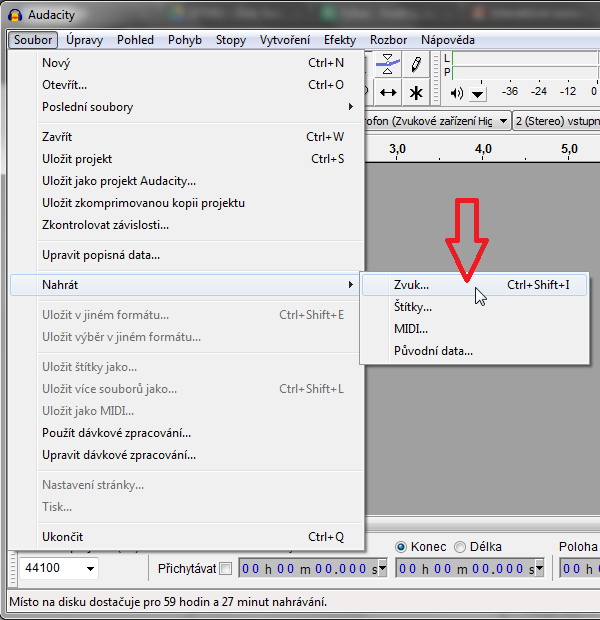Expand the Nahrát submenu
This screenshot has width=600, height=620.
coord(186,285)
